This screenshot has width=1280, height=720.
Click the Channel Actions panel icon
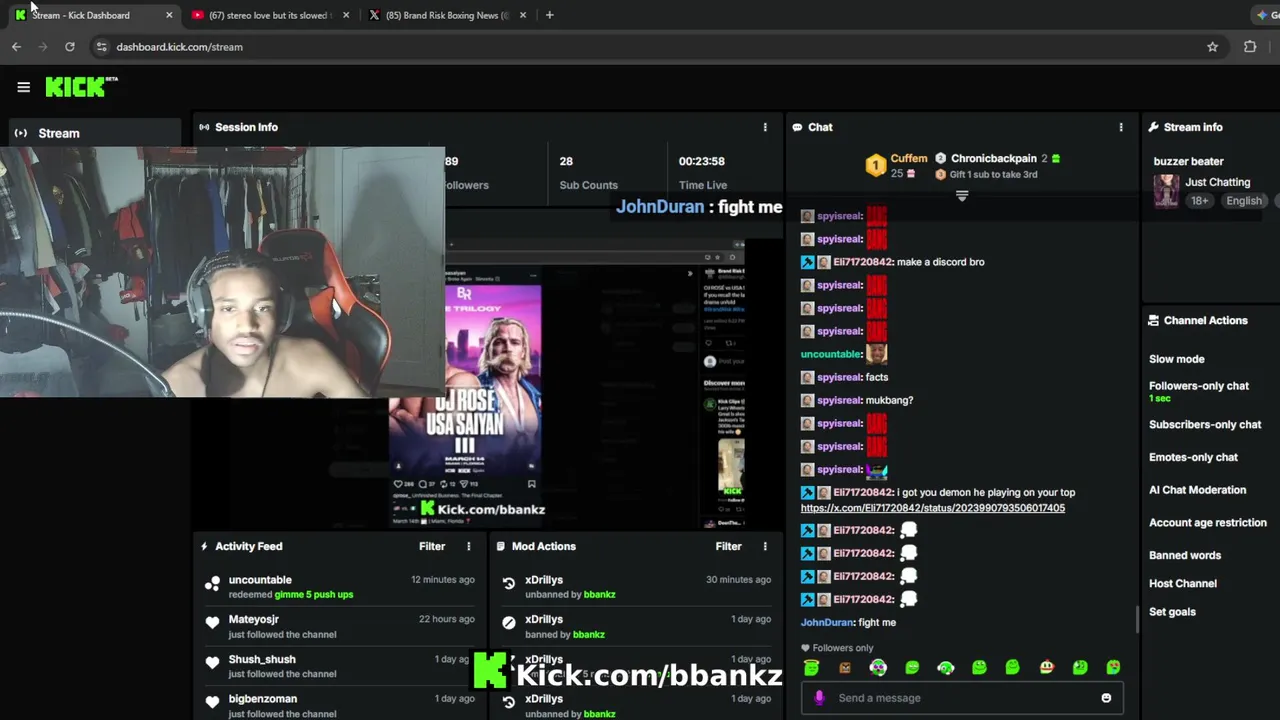tap(1153, 321)
